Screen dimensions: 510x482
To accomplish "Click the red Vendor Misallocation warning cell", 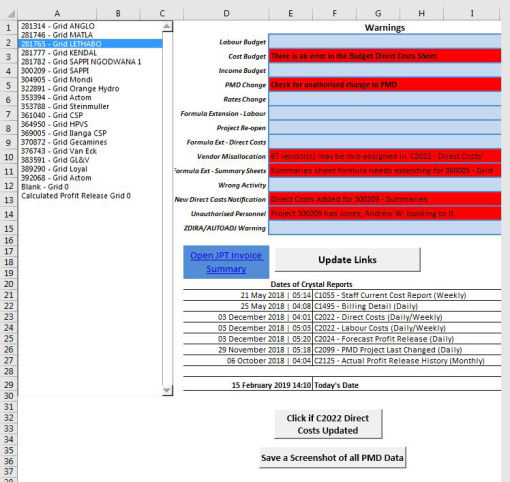I will click(385, 156).
